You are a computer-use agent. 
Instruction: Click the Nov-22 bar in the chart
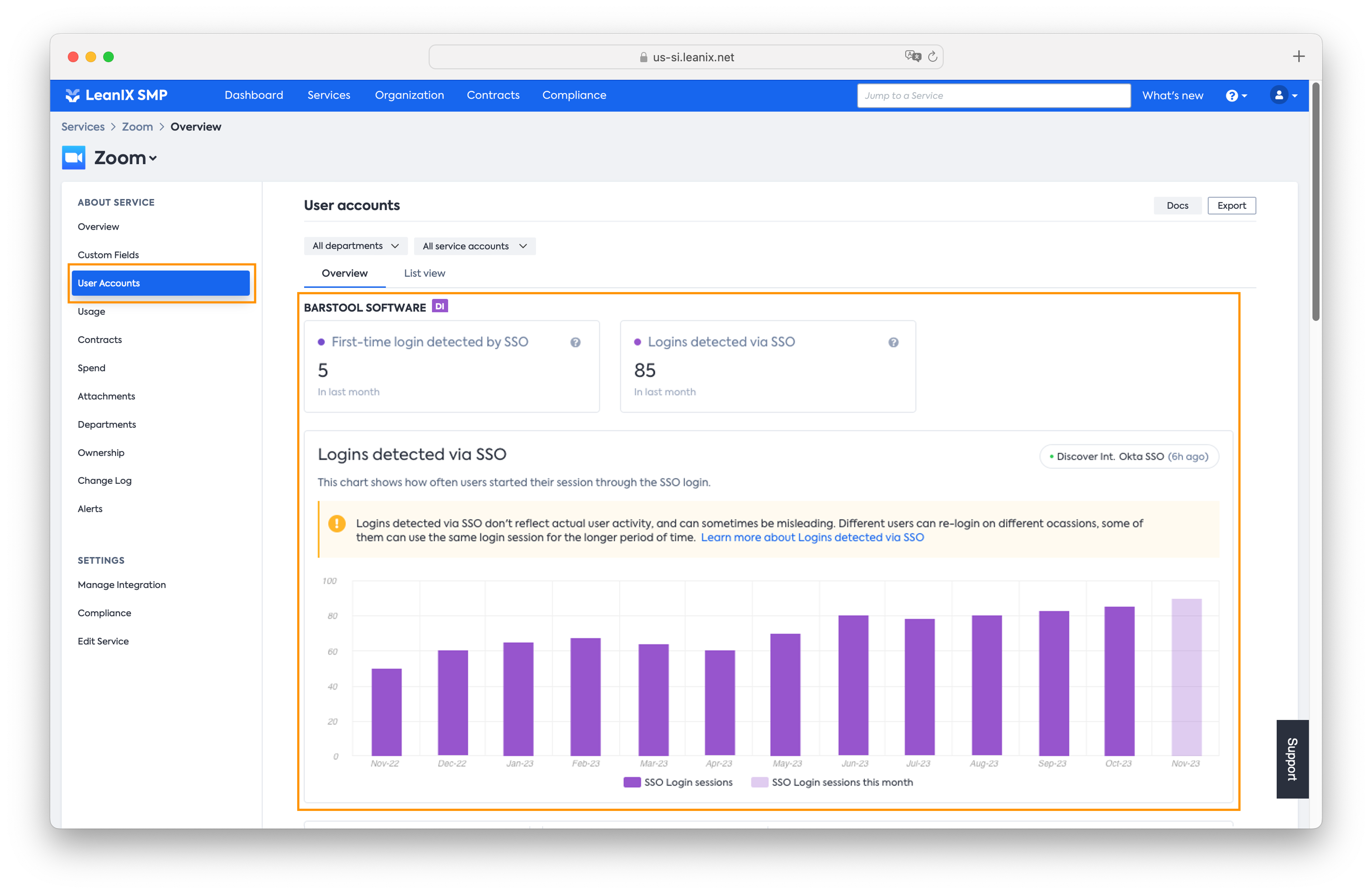(x=386, y=712)
